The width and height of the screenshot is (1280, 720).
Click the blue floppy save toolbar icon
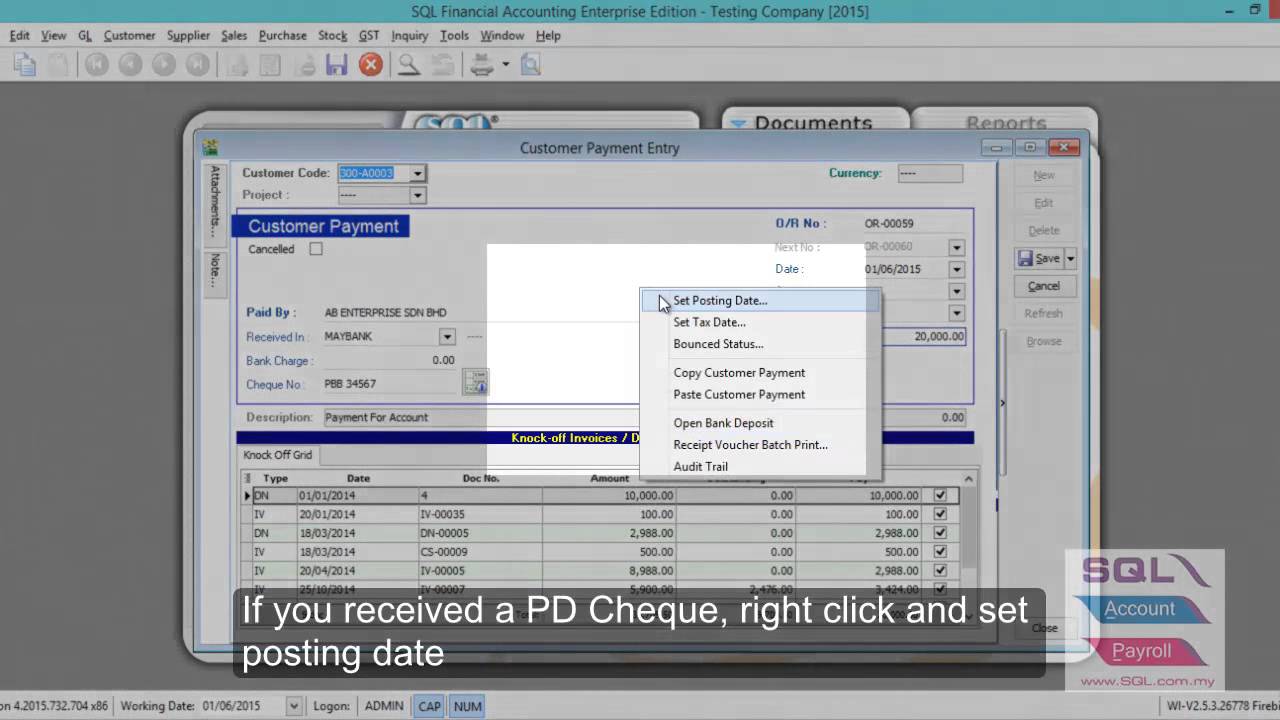click(x=336, y=65)
